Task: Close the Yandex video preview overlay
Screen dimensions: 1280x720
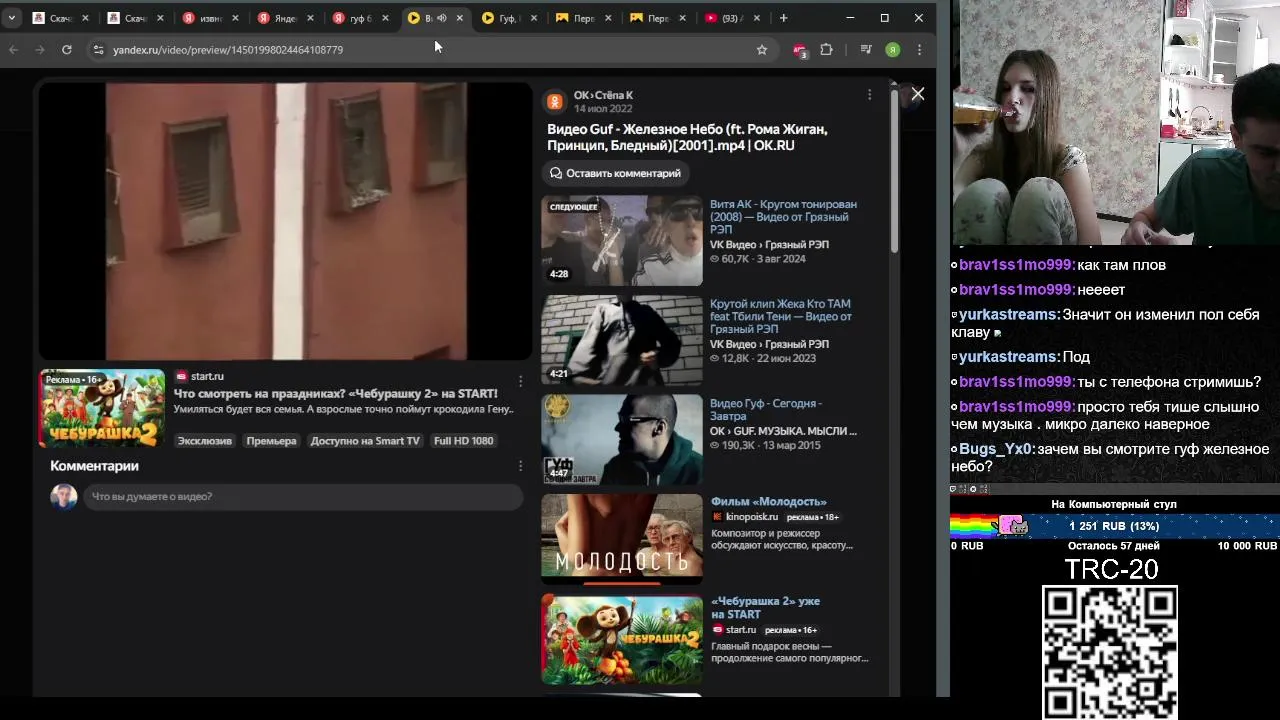Action: (x=917, y=94)
